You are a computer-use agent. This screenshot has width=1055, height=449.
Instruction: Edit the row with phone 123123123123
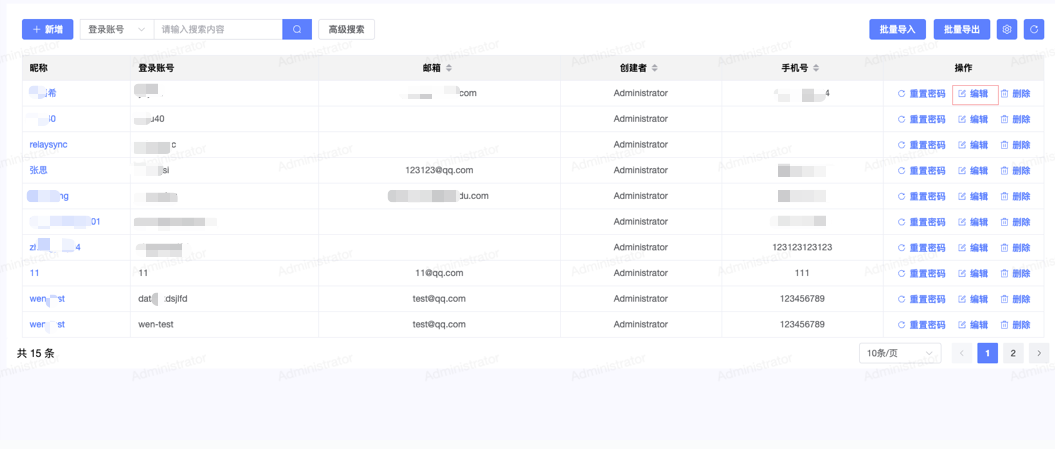[x=973, y=248]
